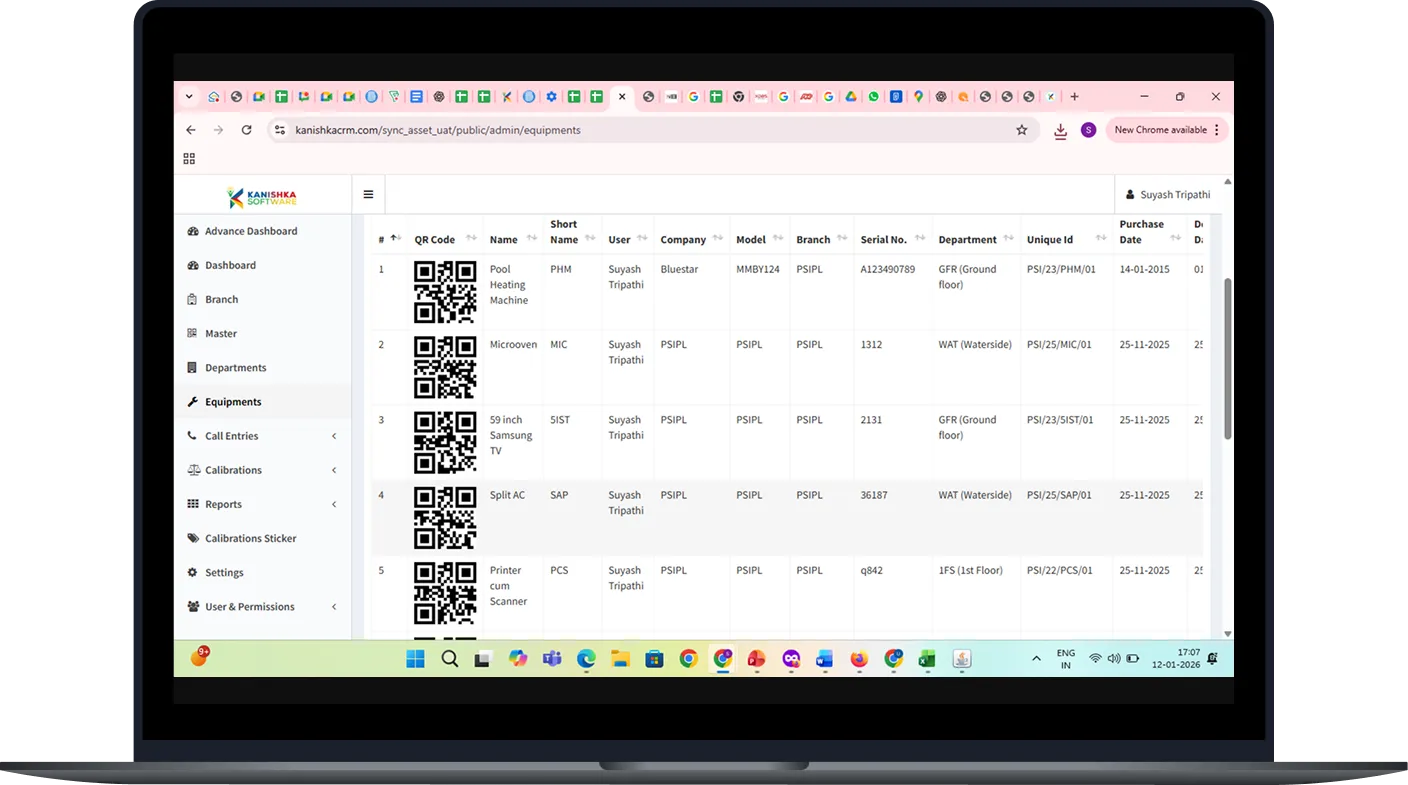1408x785 pixels.
Task: Sort by the Short Name column
Action: click(x=572, y=232)
